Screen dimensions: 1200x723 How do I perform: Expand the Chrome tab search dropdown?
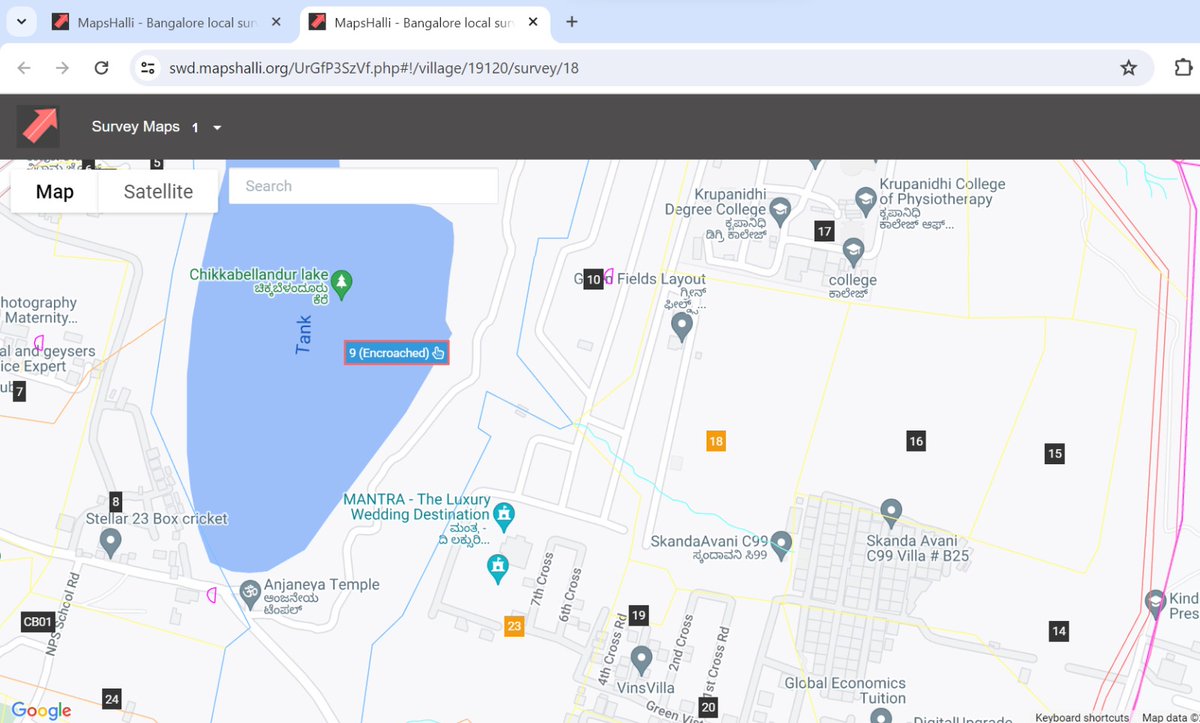(x=21, y=21)
